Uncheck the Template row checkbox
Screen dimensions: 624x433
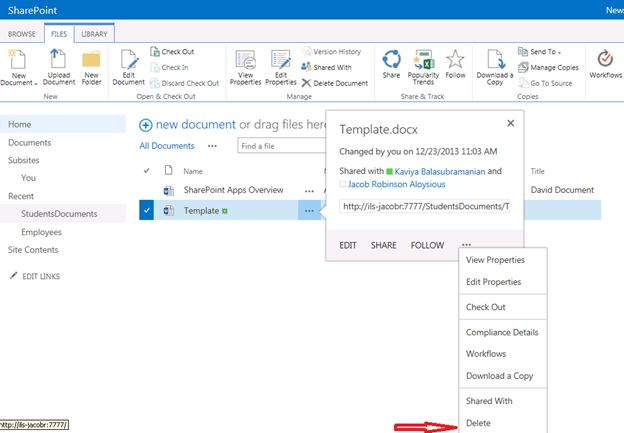click(x=147, y=210)
